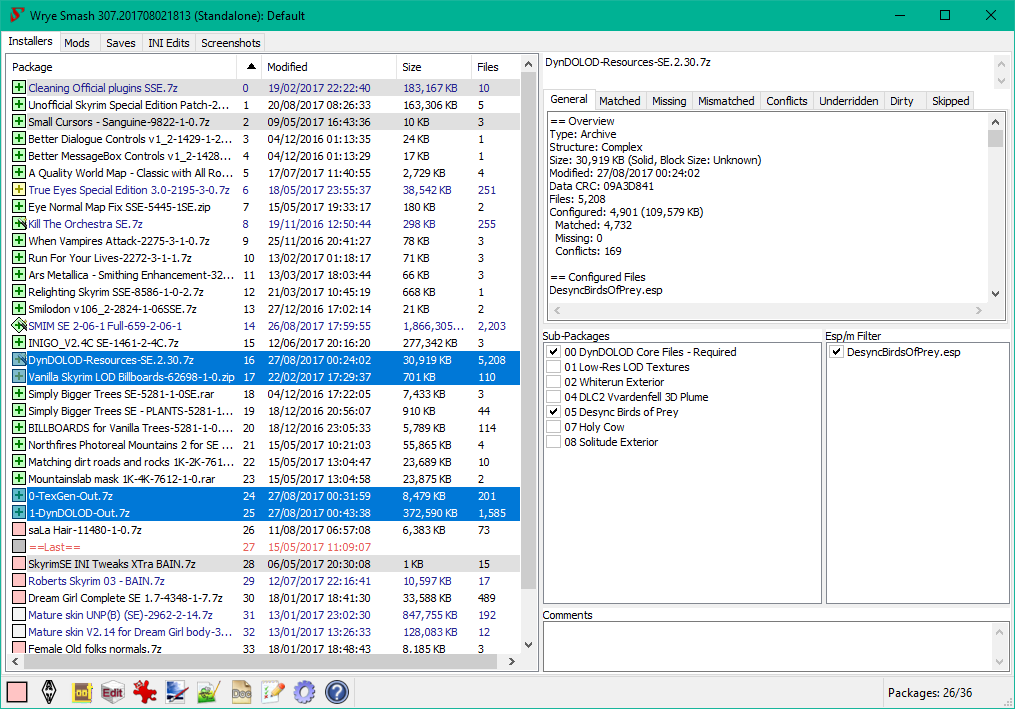Click status icon beside Kill The Orchestra SE.7z
1015x709 pixels.
click(x=19, y=223)
